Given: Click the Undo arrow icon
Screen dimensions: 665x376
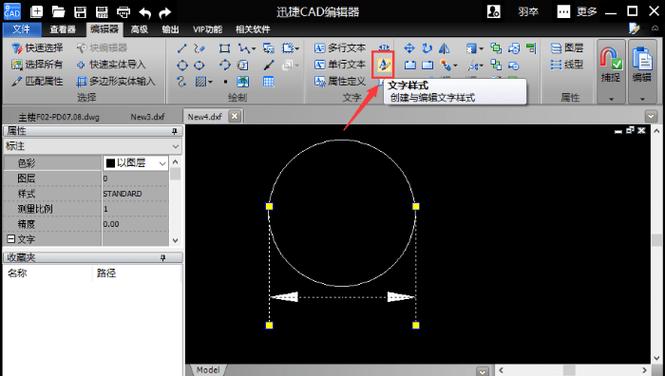Looking at the screenshot, I should click(145, 13).
